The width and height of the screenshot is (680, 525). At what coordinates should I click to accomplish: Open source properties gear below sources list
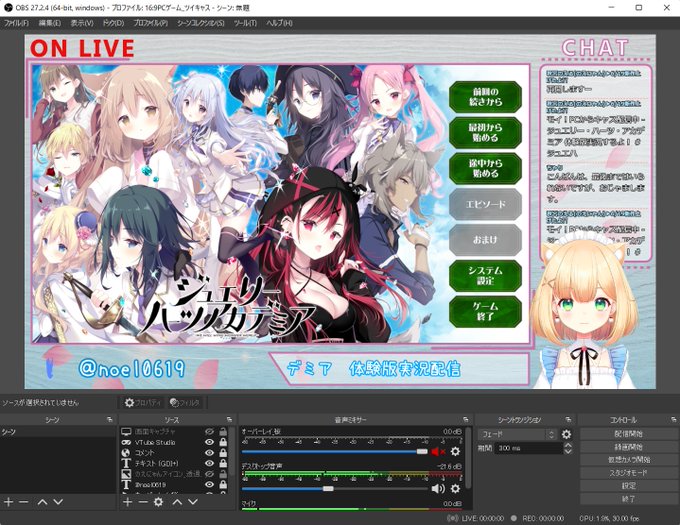[x=159, y=502]
